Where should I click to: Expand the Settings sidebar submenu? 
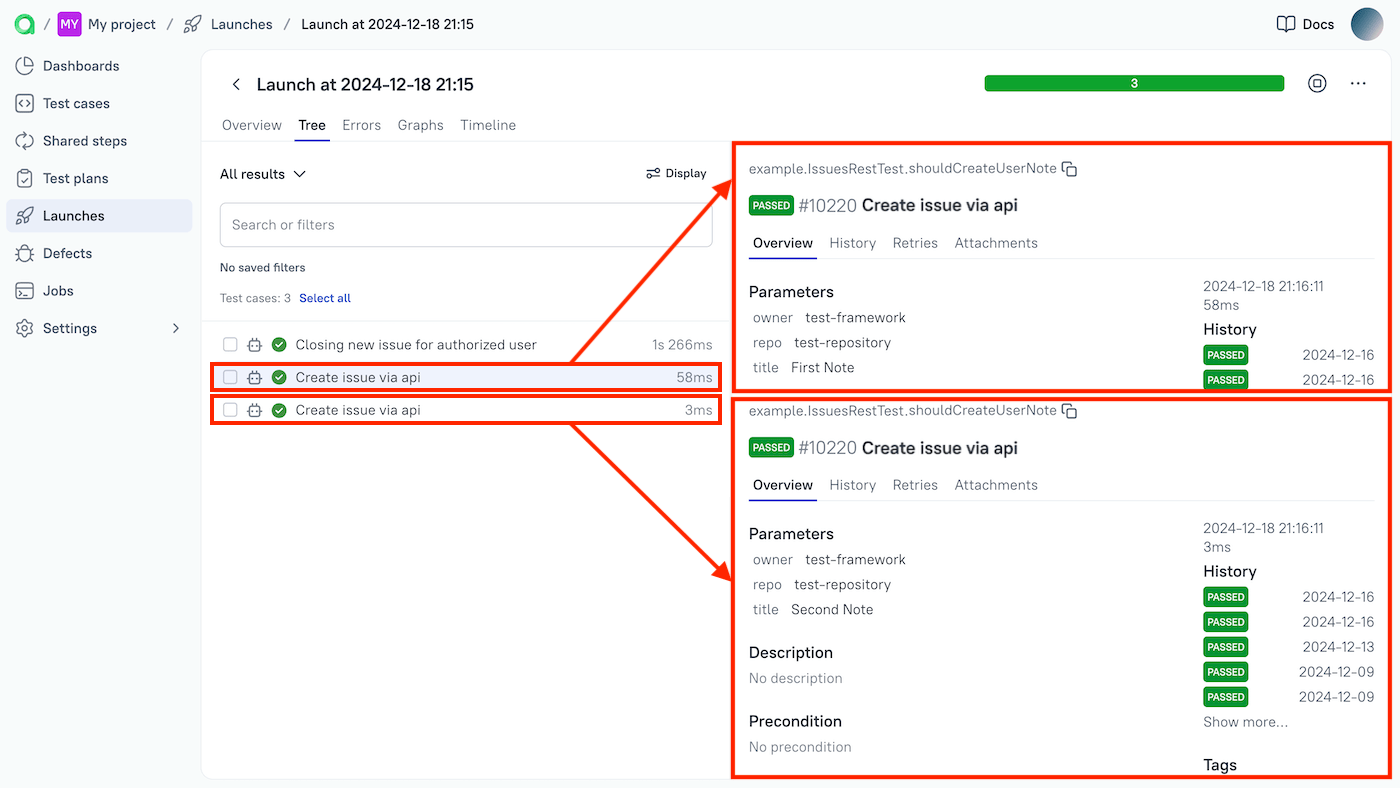[x=176, y=327]
